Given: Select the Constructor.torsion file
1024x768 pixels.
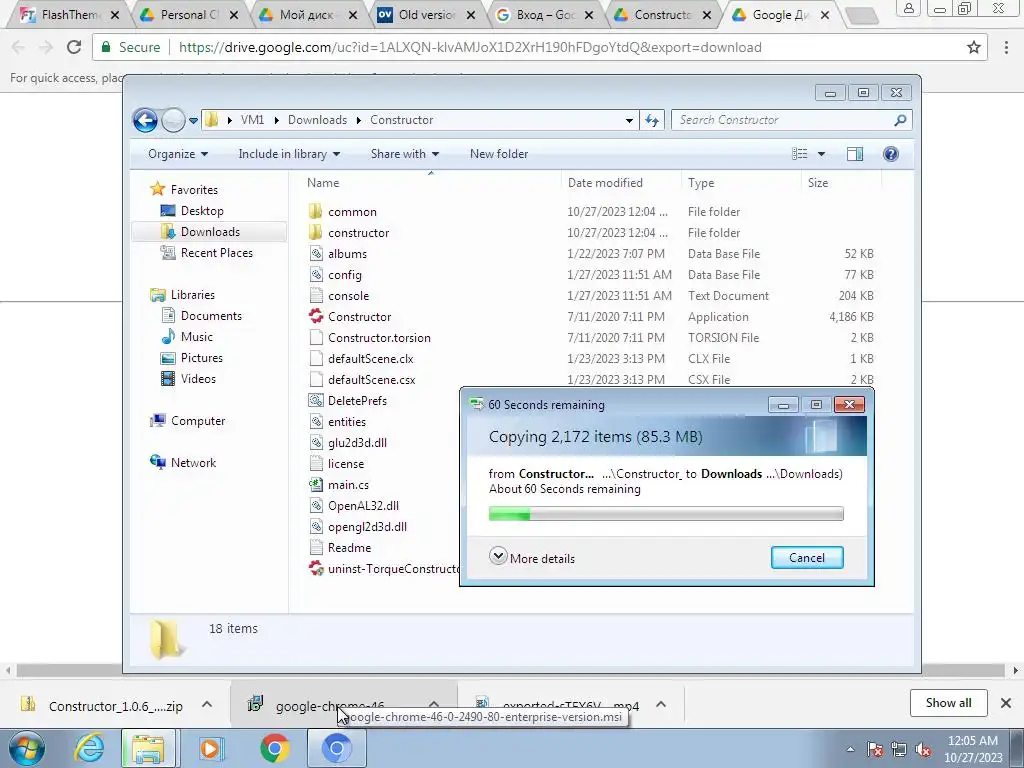Looking at the screenshot, I should pyautogui.click(x=379, y=338).
